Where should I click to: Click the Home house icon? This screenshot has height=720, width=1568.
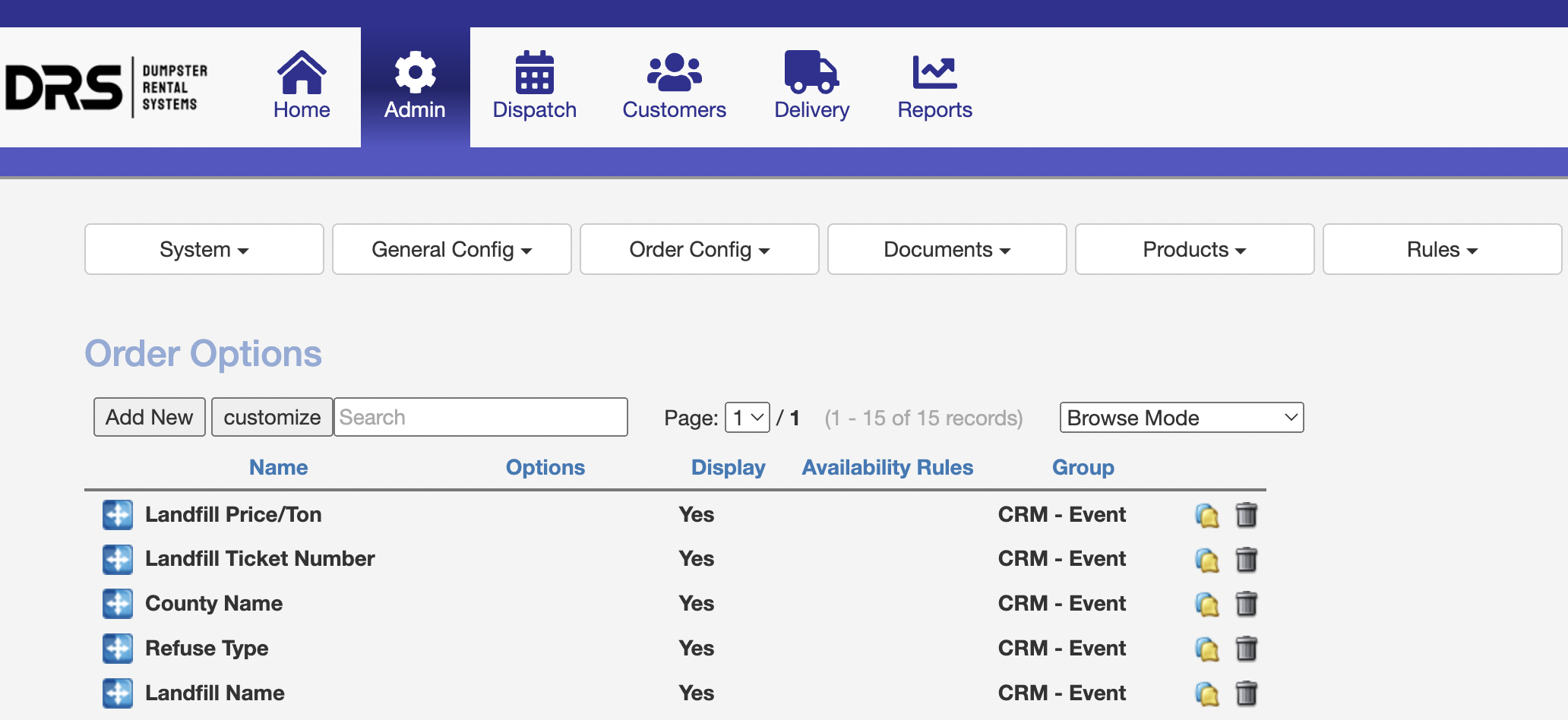(x=302, y=72)
